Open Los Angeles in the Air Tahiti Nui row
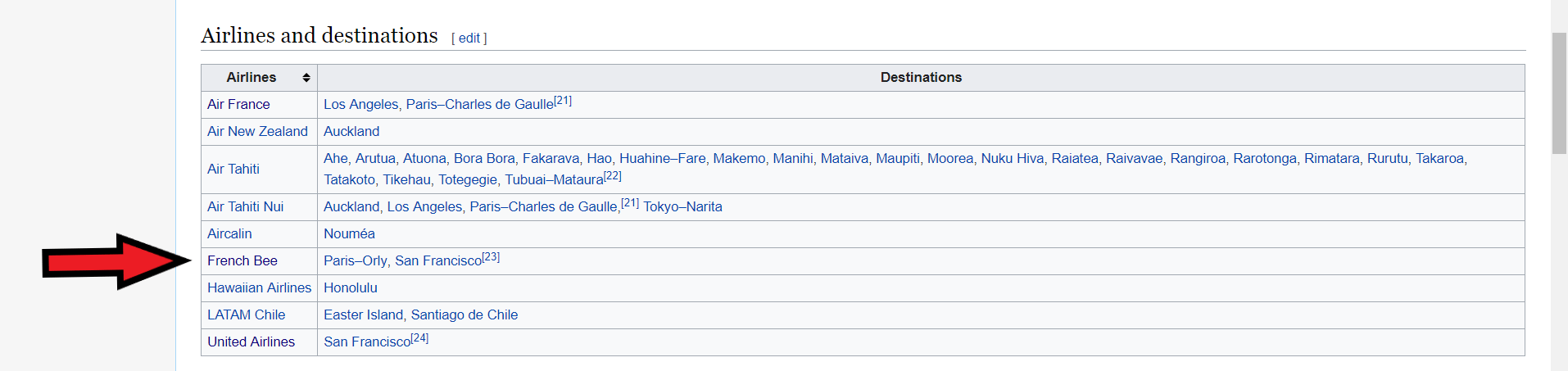Screen dimensions: 1568x371 (x=424, y=206)
